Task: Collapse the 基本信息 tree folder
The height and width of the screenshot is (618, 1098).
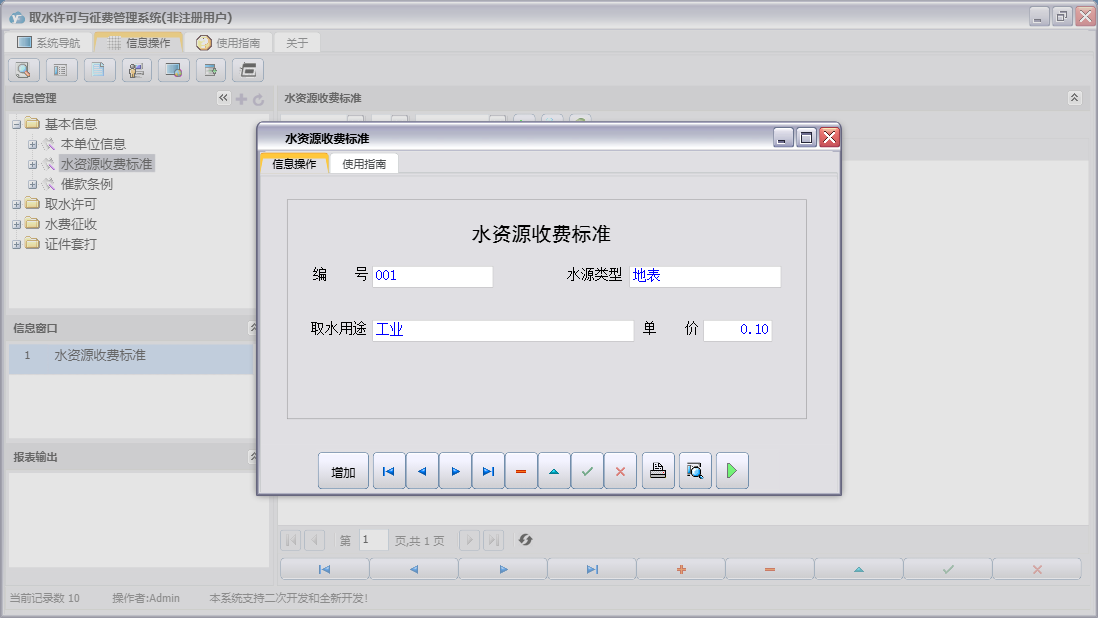Action: tap(17, 124)
